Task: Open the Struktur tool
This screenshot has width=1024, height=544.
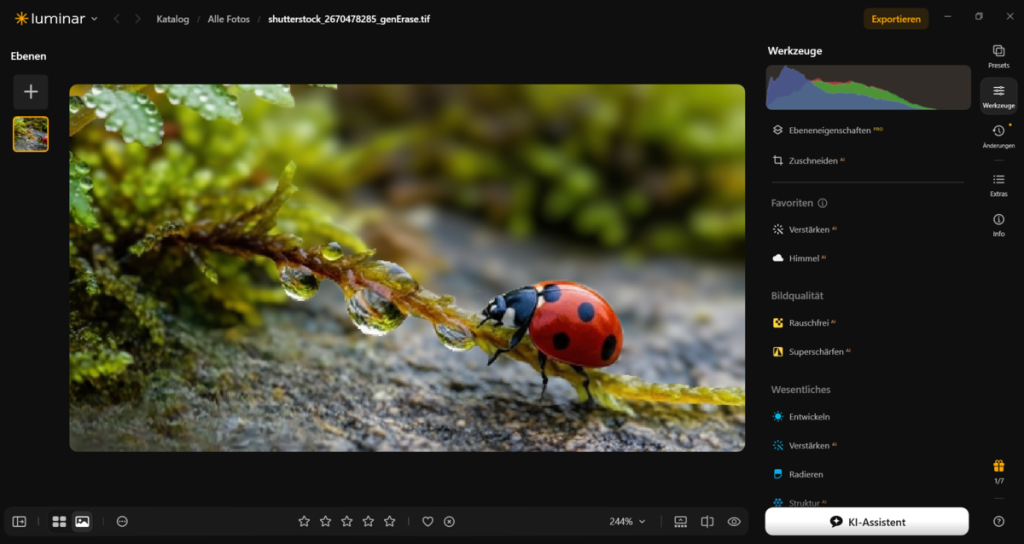Action: click(801, 502)
